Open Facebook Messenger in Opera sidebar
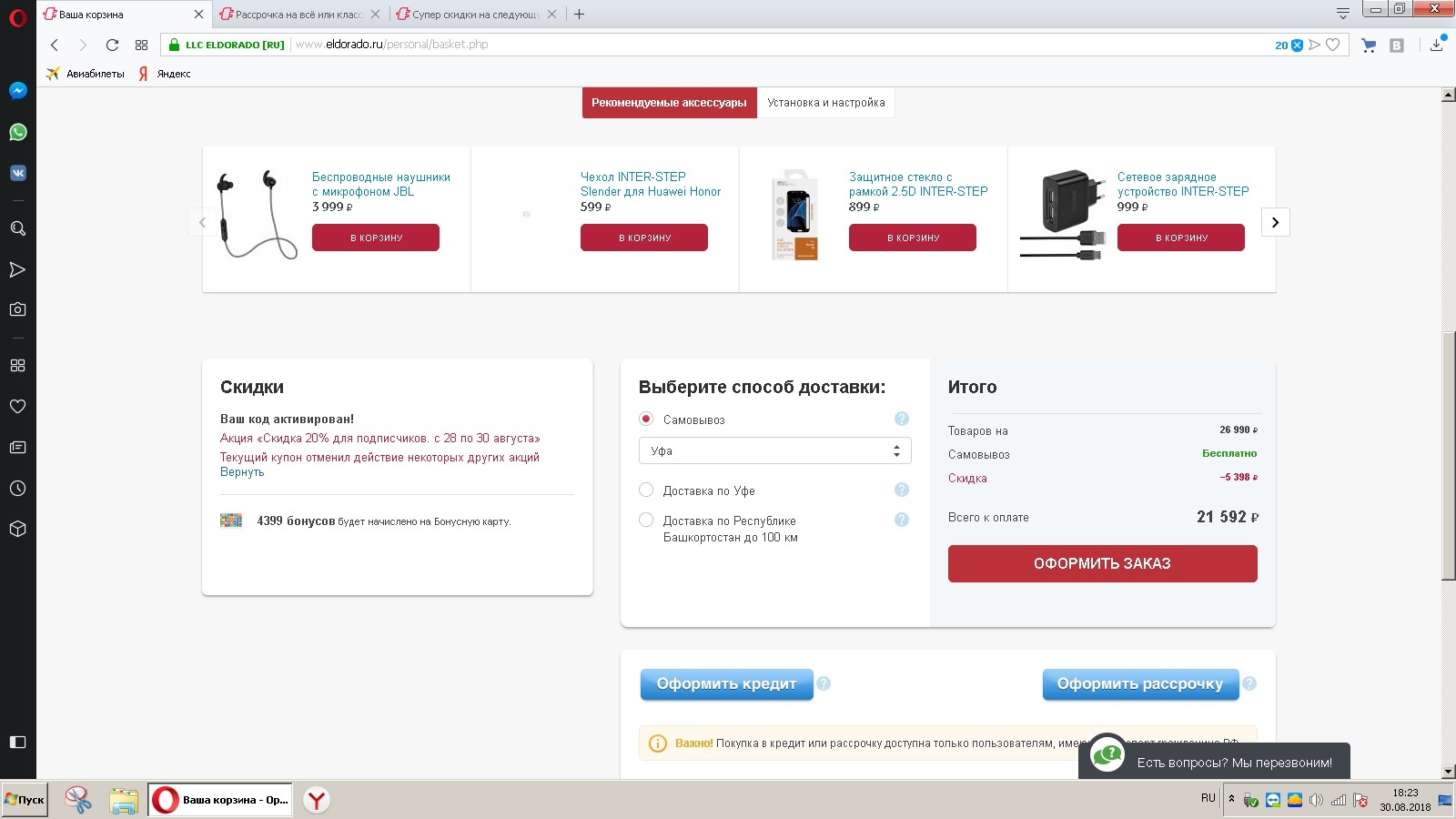This screenshot has height=819, width=1456. (17, 90)
